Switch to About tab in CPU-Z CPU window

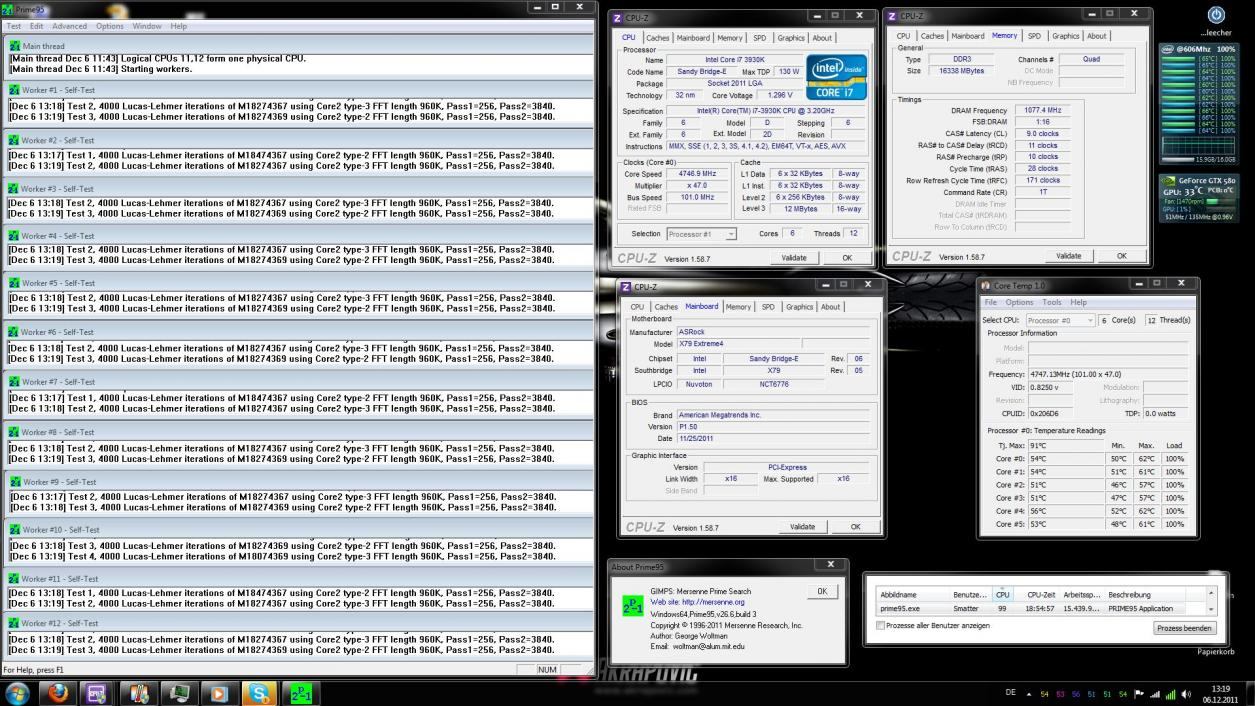pos(822,38)
